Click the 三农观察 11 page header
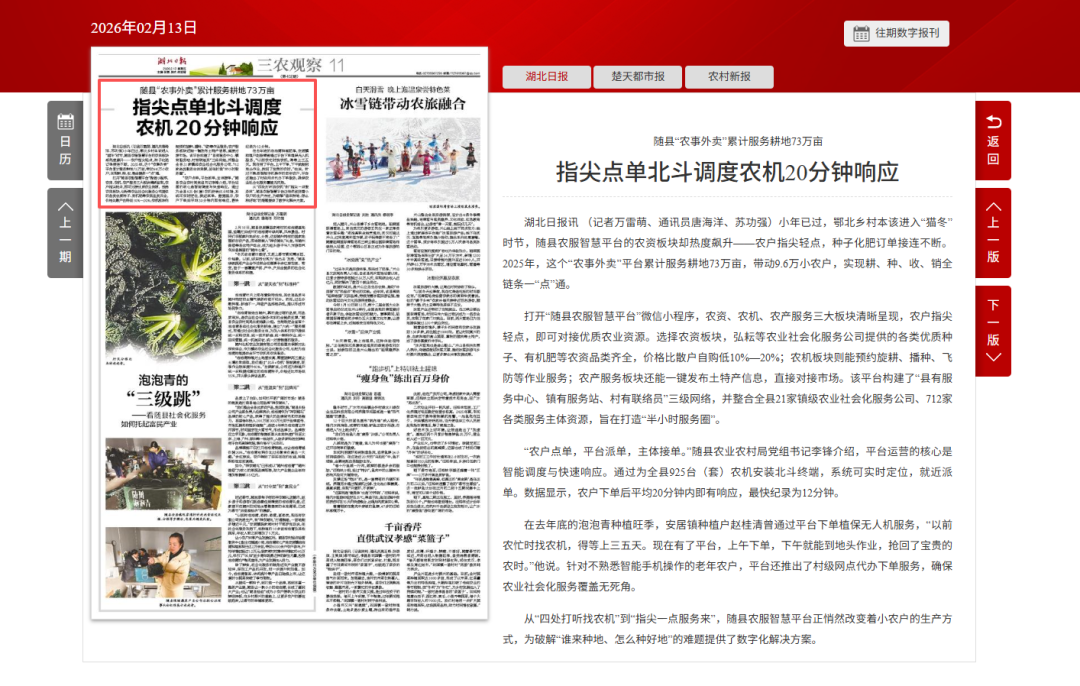The image size is (1080, 686). click(x=300, y=65)
